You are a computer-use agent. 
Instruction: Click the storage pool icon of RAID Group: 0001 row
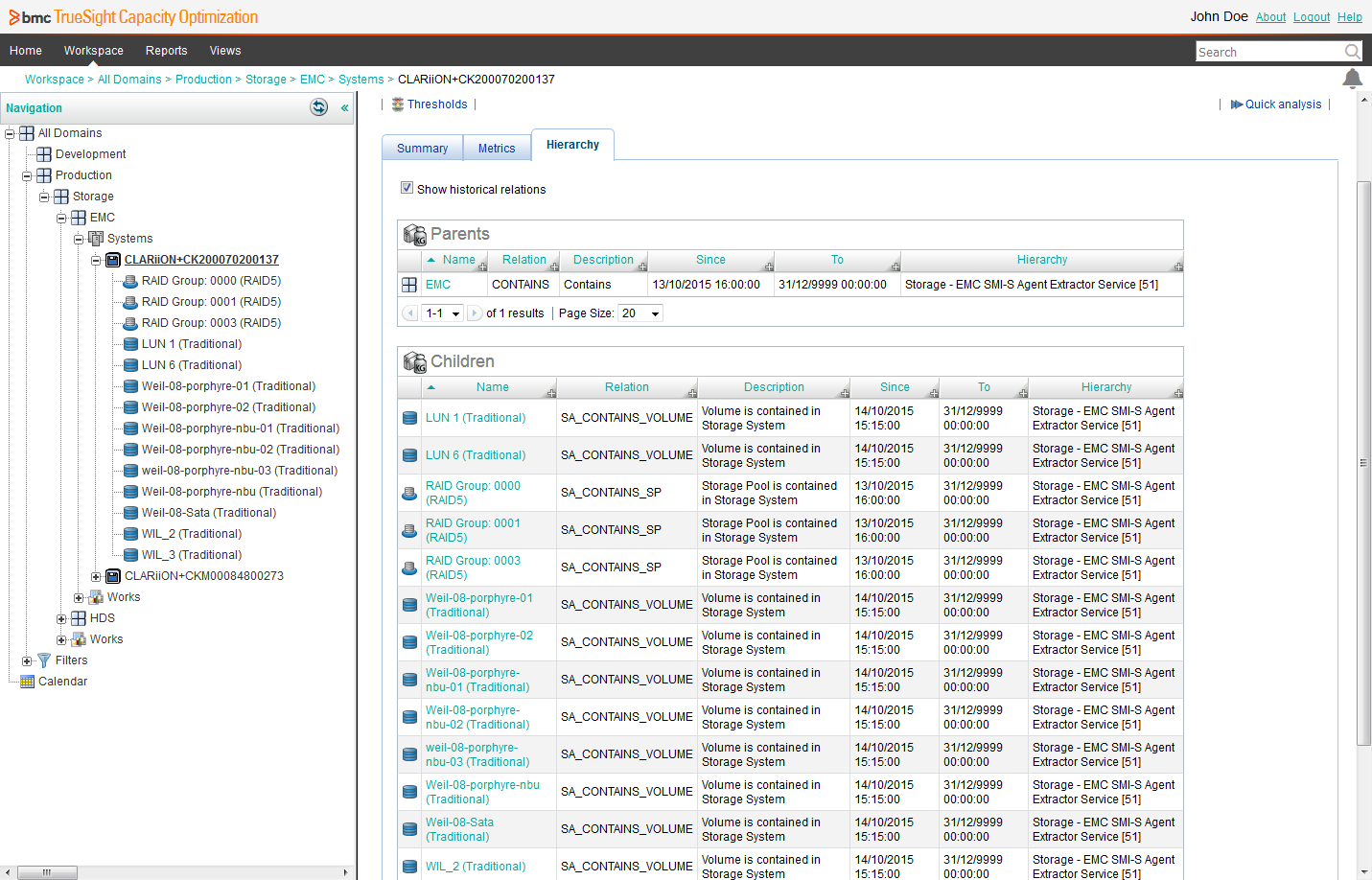point(409,530)
